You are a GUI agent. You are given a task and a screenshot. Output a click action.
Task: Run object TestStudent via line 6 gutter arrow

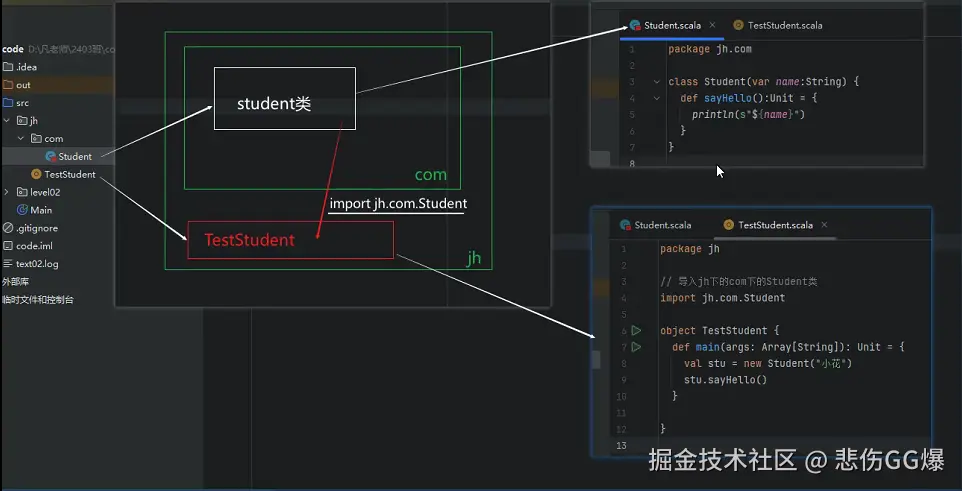click(636, 330)
